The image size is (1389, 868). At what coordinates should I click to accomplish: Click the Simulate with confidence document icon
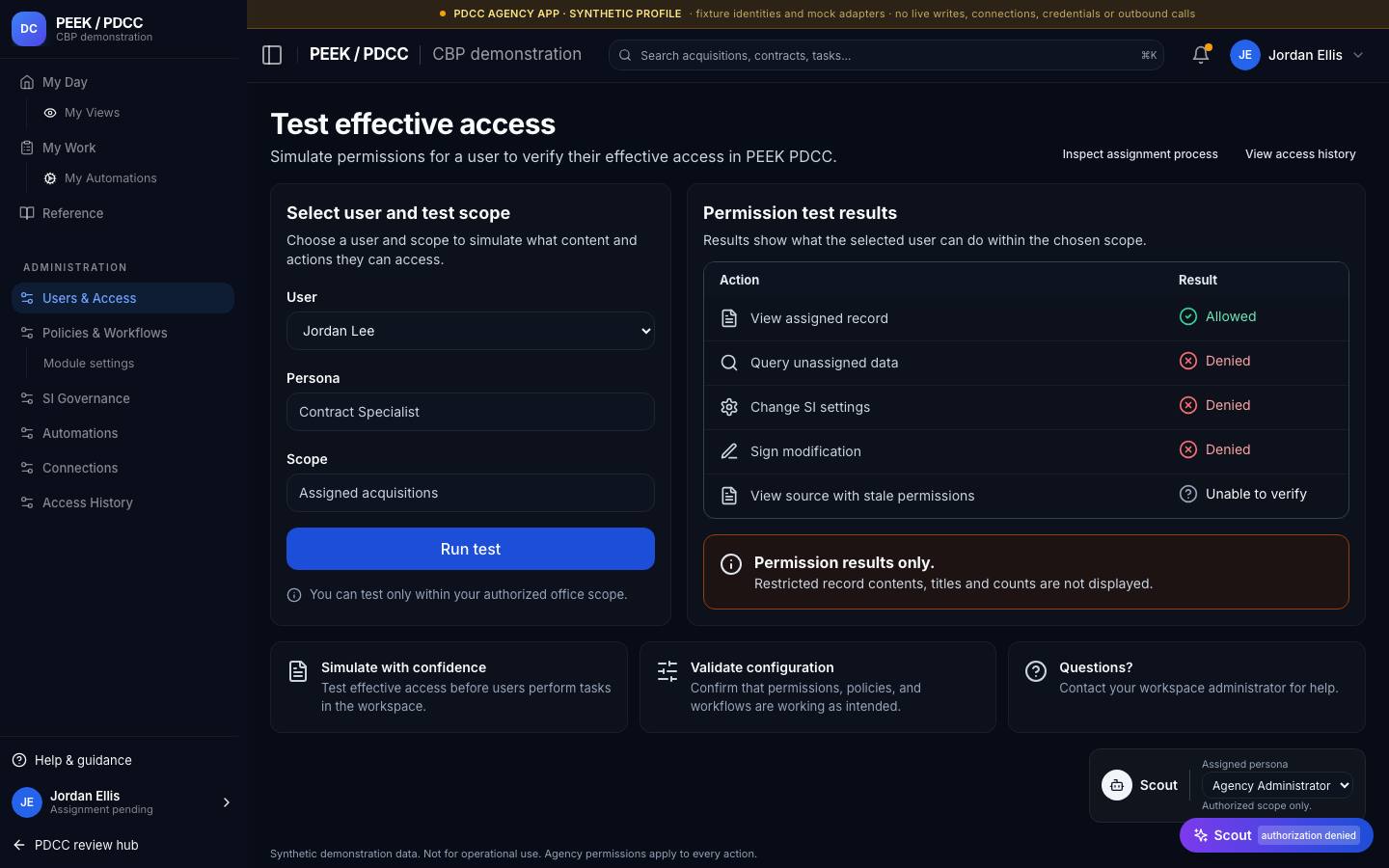(x=298, y=671)
